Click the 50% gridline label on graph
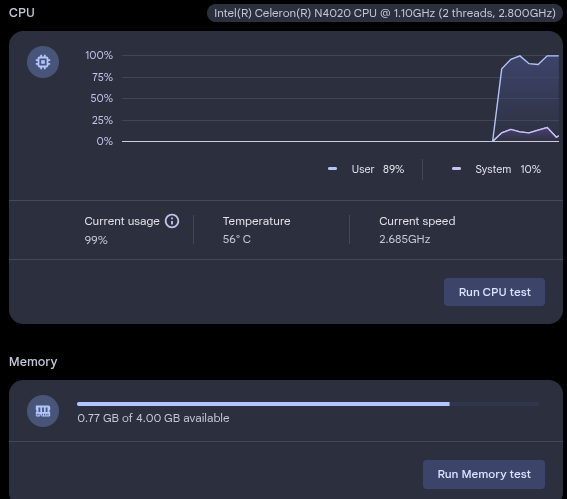The width and height of the screenshot is (567, 499). [x=102, y=98]
